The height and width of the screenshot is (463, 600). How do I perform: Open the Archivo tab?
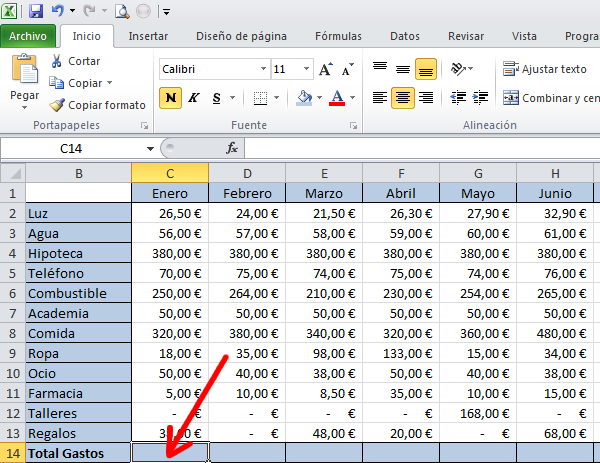28,36
